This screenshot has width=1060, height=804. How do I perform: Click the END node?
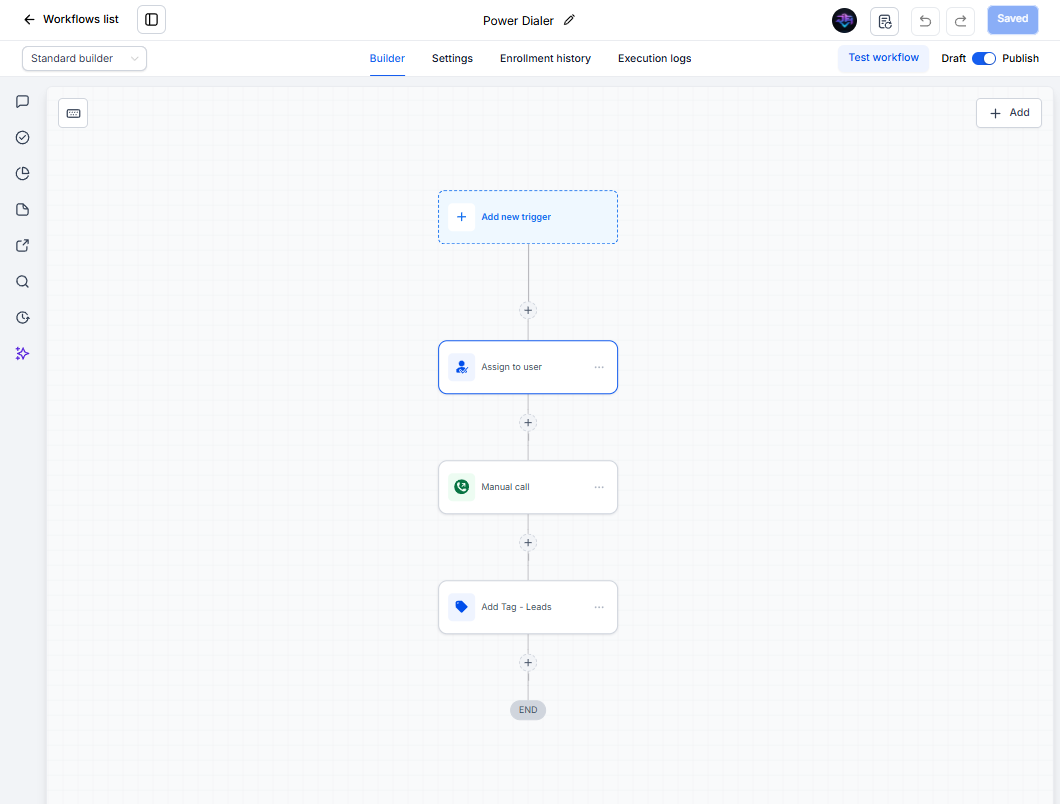528,710
